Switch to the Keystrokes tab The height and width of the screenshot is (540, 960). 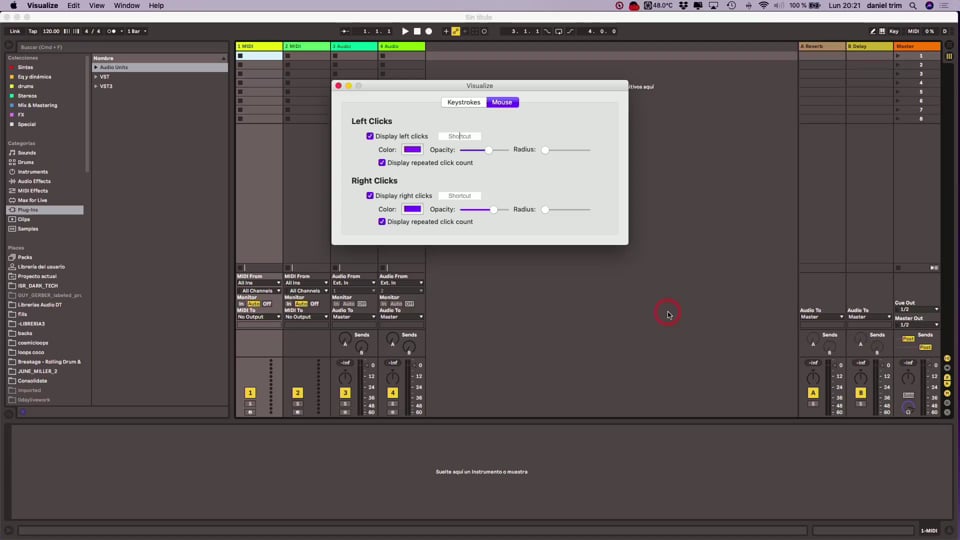click(463, 102)
